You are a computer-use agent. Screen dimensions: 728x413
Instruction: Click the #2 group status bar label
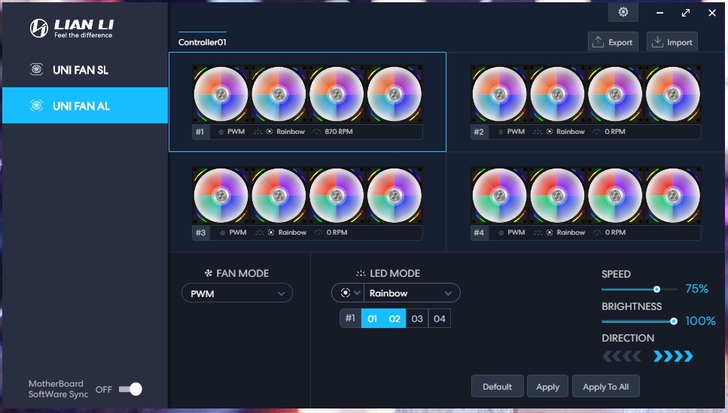pos(479,132)
